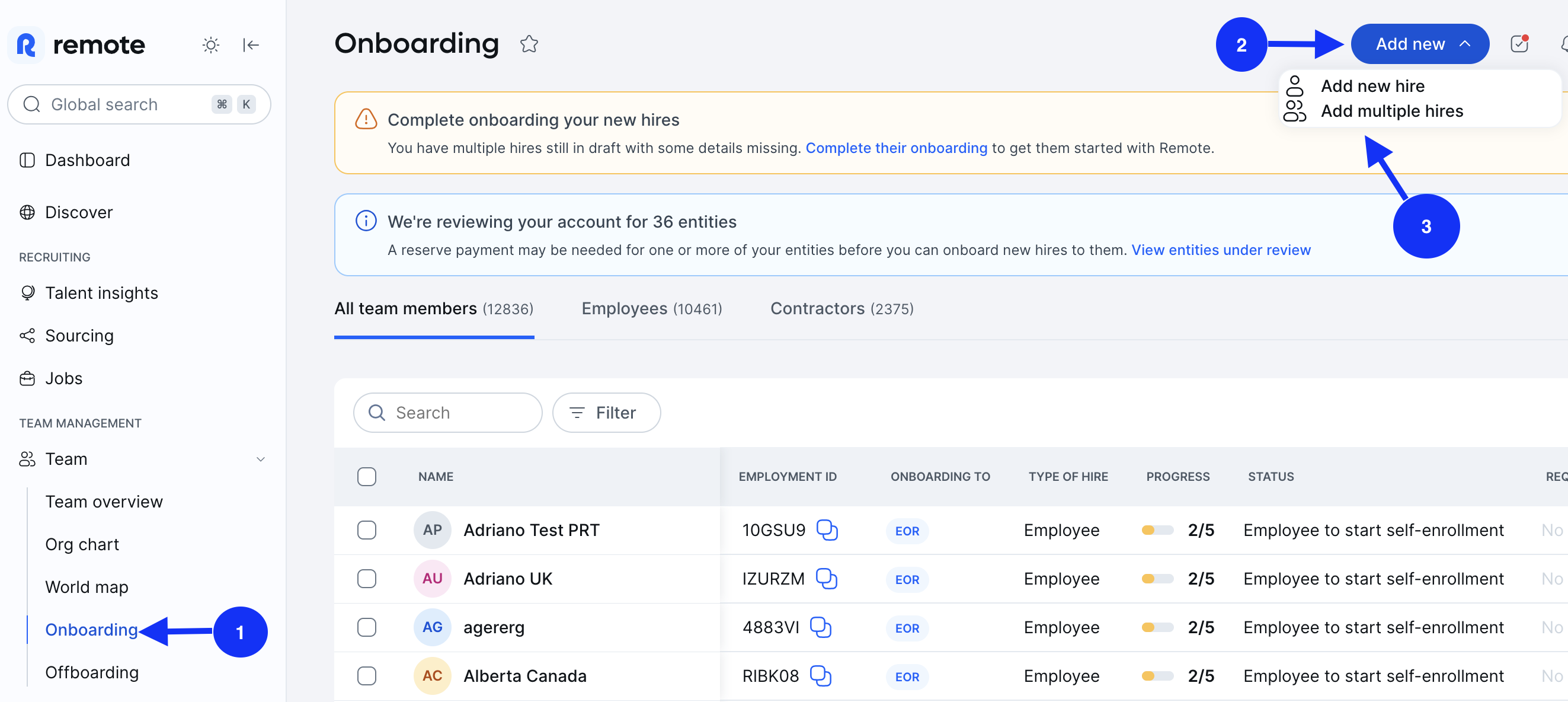Copy employment ID RIBK08
1568x702 pixels.
click(x=821, y=676)
